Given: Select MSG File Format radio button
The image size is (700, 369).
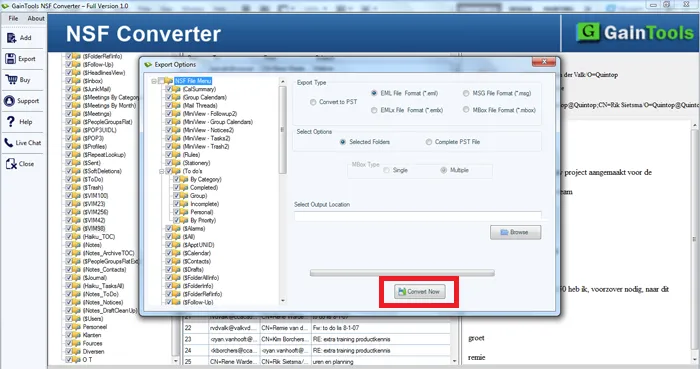Looking at the screenshot, I should tap(466, 93).
